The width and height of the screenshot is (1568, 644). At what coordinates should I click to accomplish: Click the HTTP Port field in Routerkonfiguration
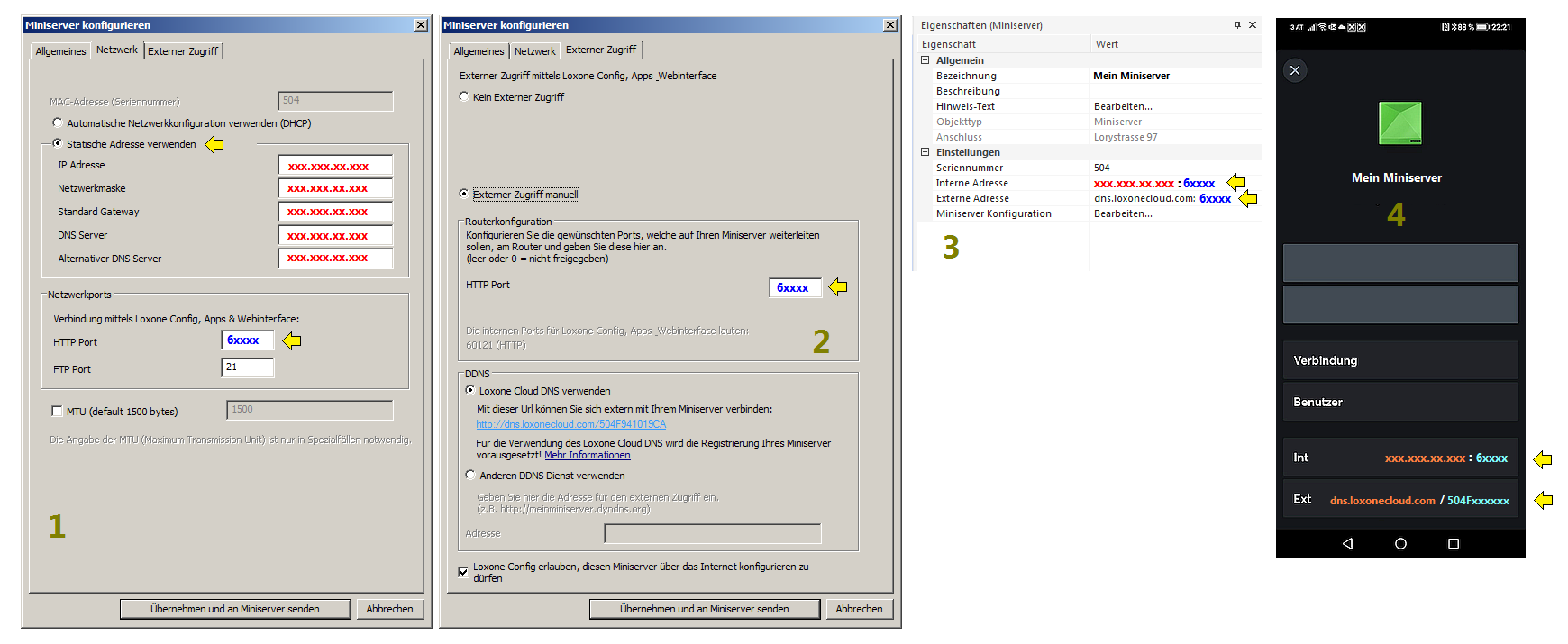click(x=795, y=287)
